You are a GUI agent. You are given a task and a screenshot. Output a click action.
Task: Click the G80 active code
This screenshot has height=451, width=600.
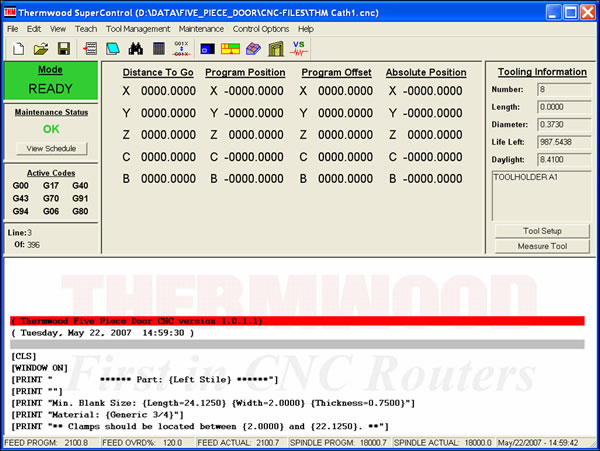tap(80, 212)
